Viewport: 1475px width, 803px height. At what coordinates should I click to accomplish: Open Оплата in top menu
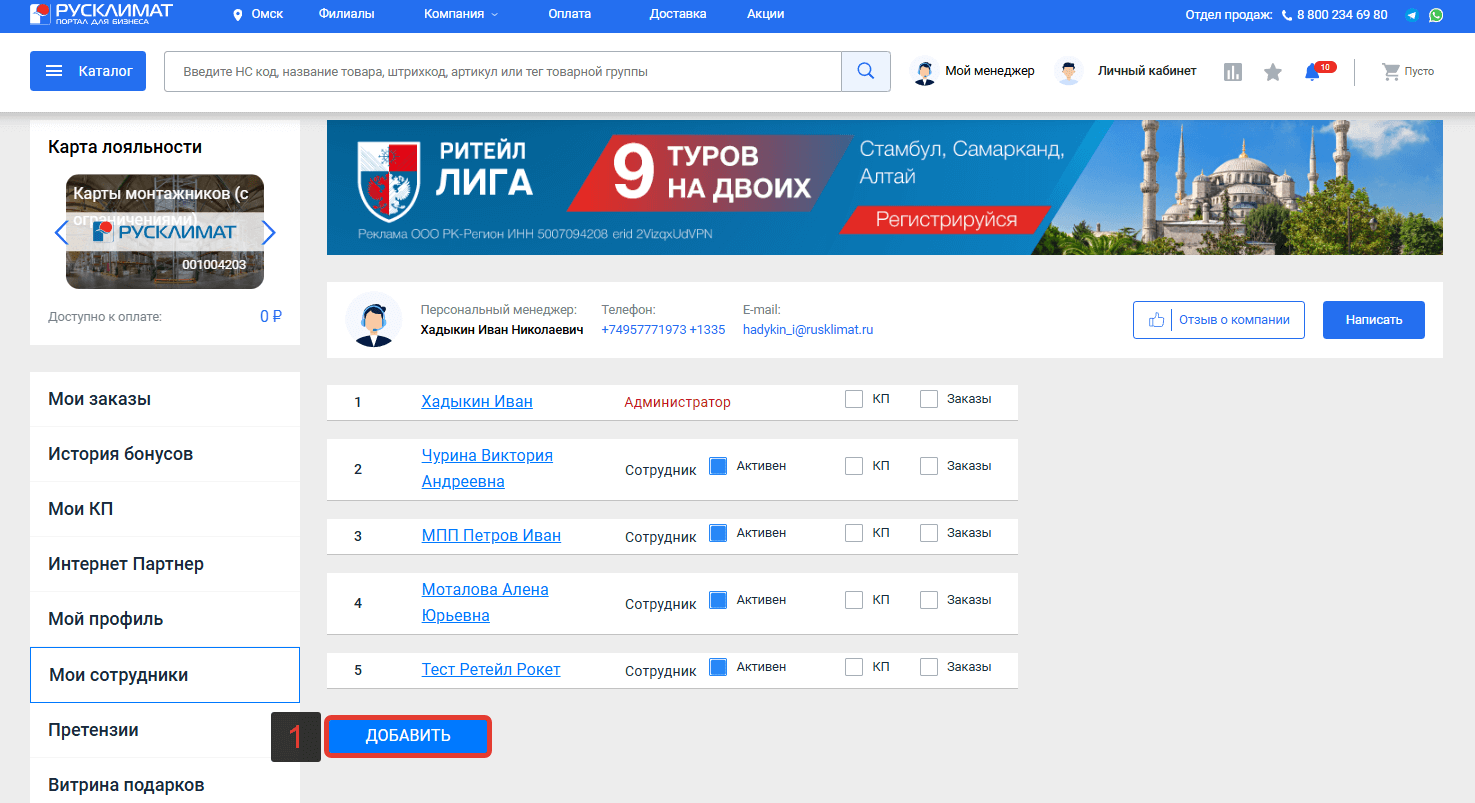[570, 14]
